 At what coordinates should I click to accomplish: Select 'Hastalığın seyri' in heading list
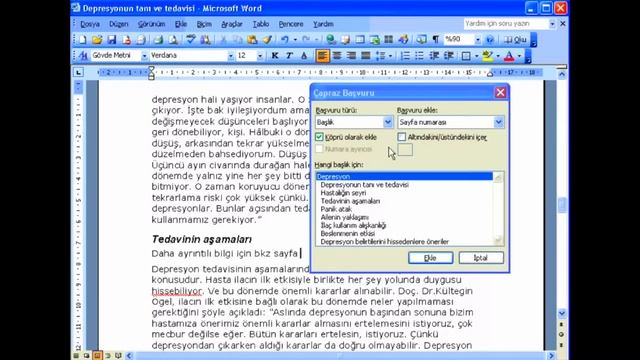pos(343,193)
